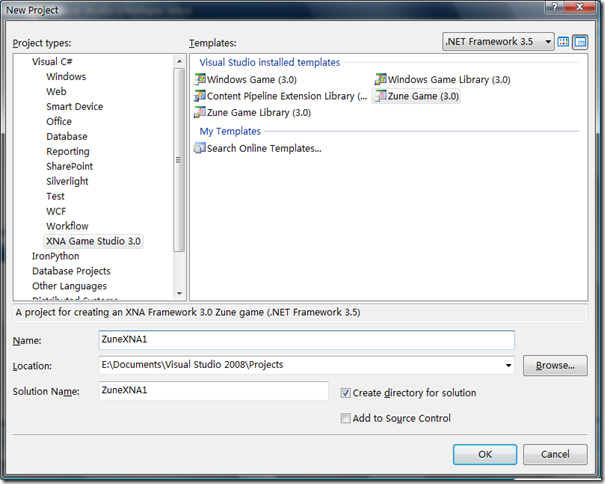The height and width of the screenshot is (484, 605).
Task: Select Other Languages node
Action: point(69,286)
